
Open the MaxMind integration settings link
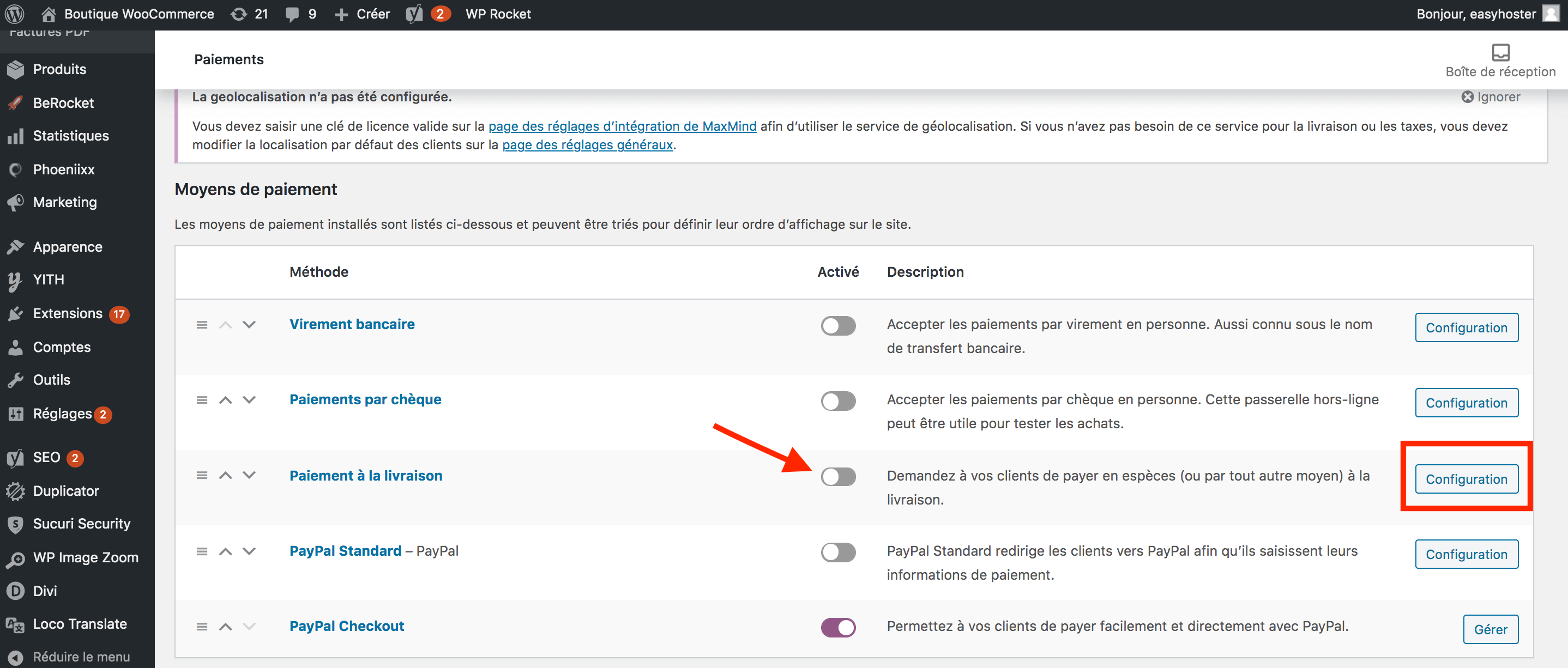pyautogui.click(x=622, y=126)
